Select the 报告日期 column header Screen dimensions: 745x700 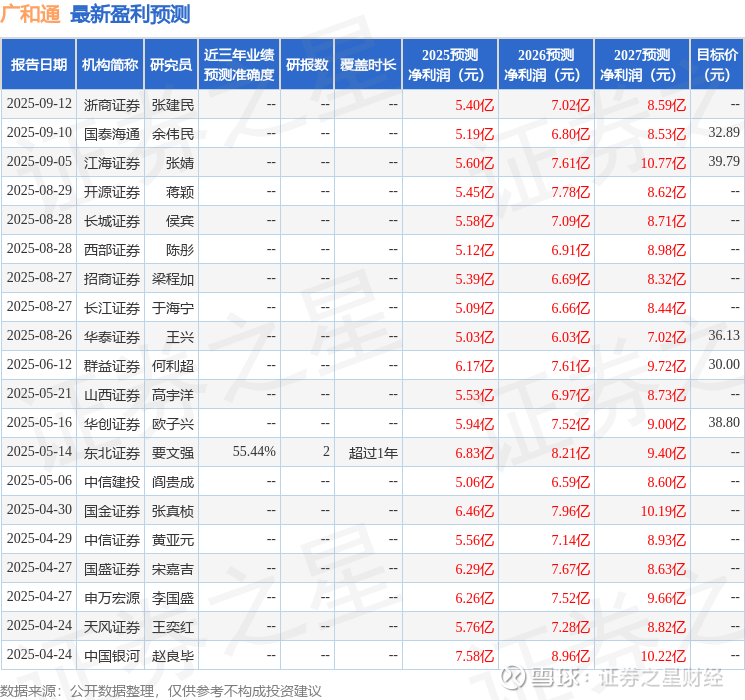[39, 65]
